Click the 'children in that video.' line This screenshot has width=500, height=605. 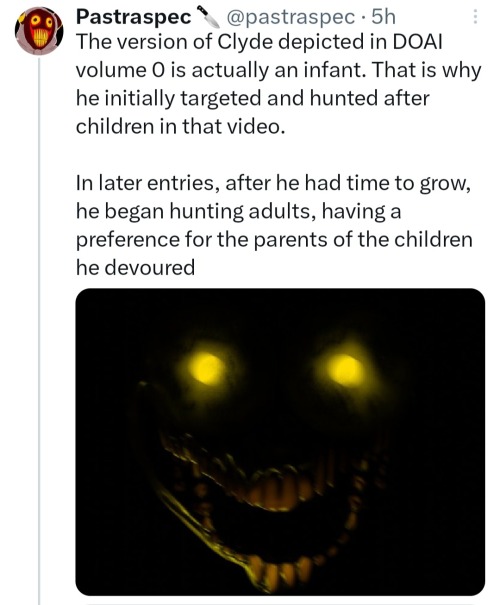[x=181, y=127]
